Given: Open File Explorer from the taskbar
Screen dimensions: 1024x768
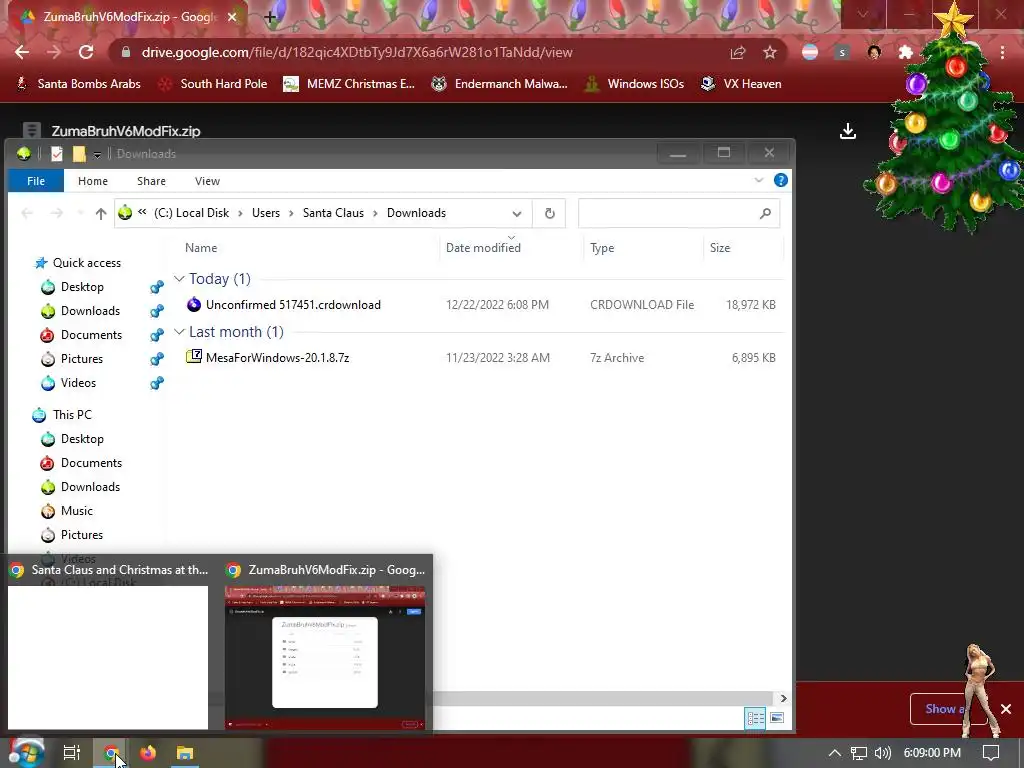Looking at the screenshot, I should pos(185,753).
